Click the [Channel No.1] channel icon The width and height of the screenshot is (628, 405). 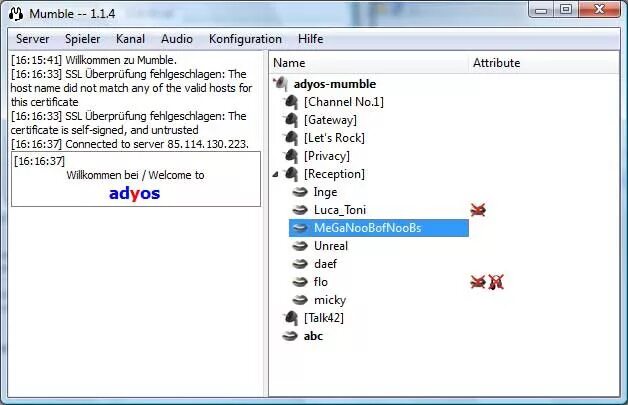pyautogui.click(x=291, y=102)
